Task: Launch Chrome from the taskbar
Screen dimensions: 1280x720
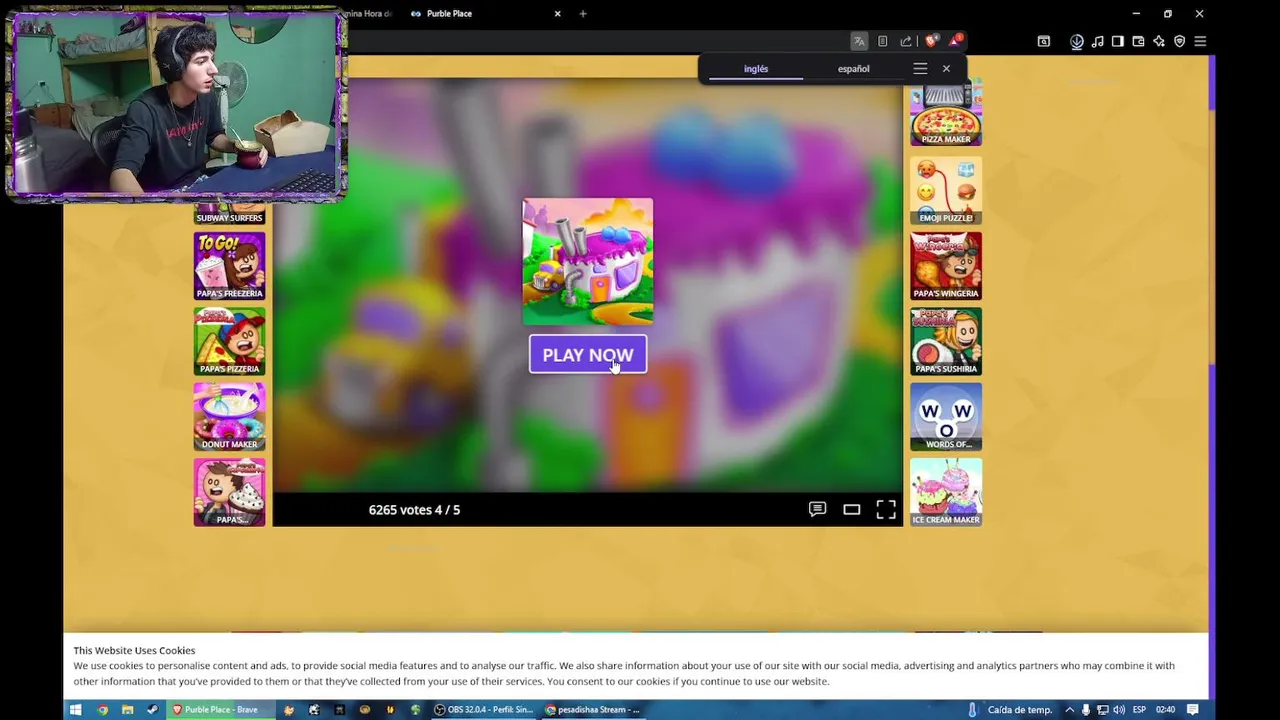Action: point(102,710)
